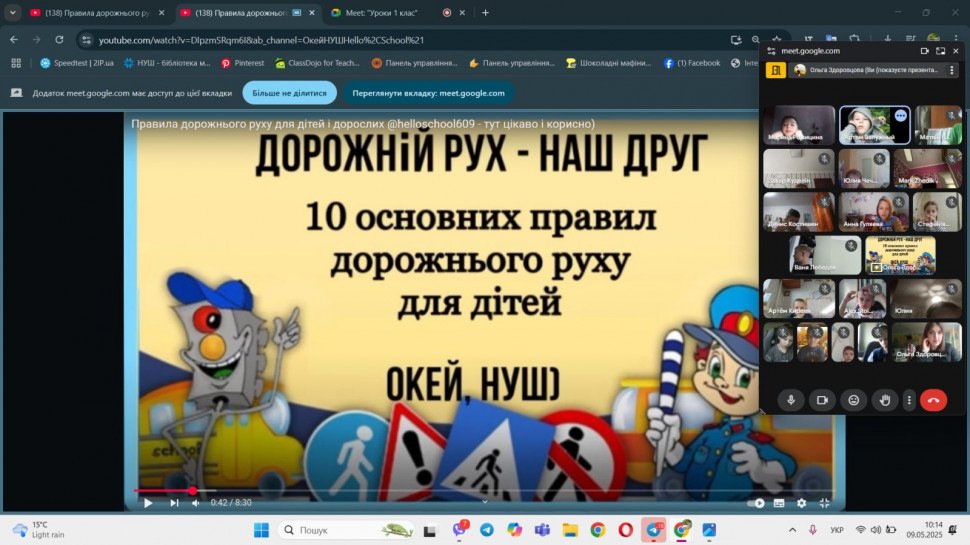Return Meet picture-in-picture to its tab

[x=940, y=51]
